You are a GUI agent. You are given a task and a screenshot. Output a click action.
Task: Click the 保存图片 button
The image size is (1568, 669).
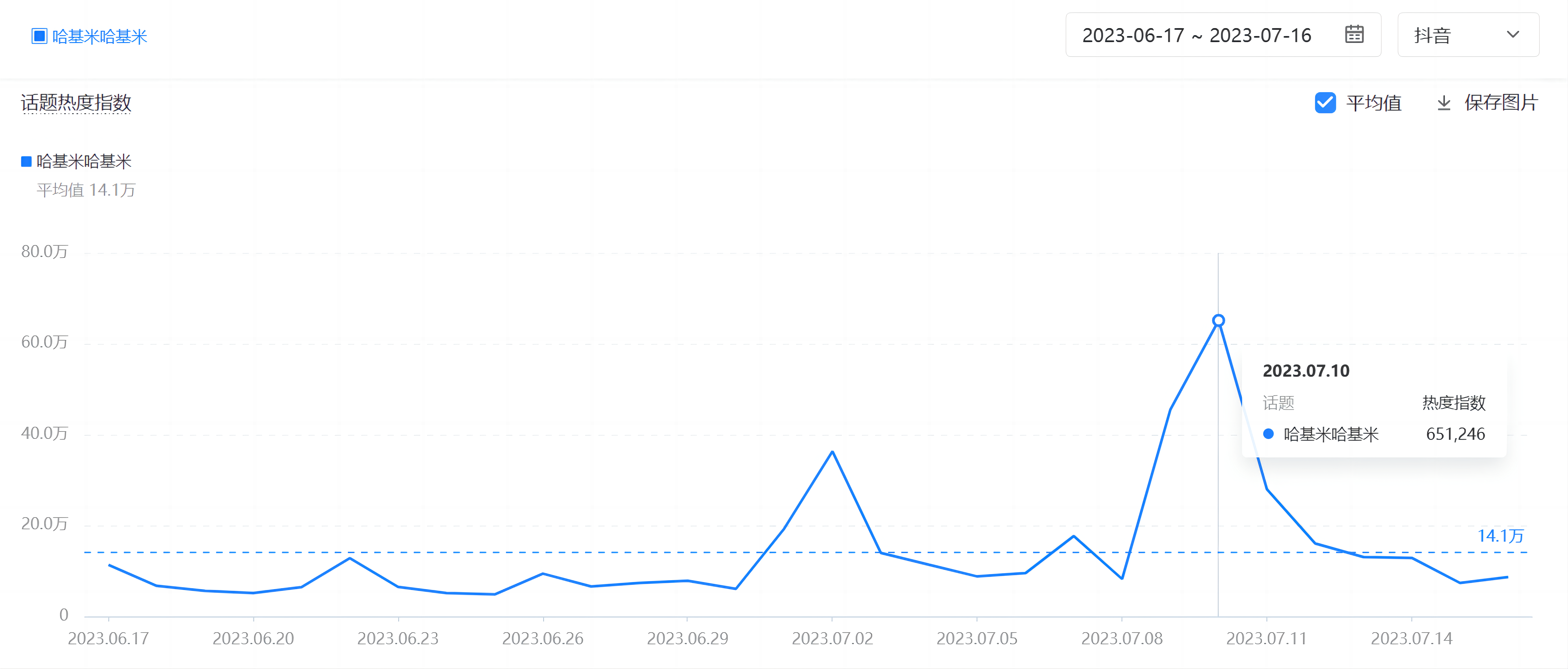pyautogui.click(x=1487, y=103)
